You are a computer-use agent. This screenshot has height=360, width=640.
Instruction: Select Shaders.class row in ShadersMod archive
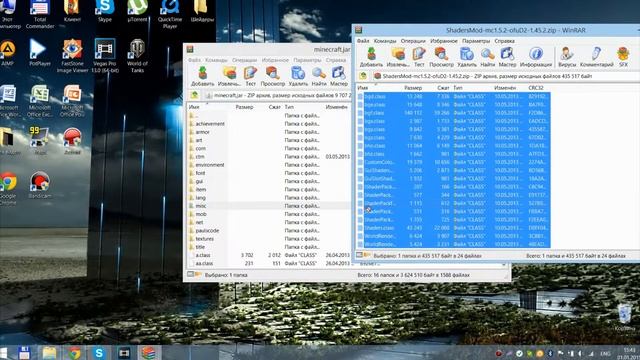pyautogui.click(x=453, y=228)
